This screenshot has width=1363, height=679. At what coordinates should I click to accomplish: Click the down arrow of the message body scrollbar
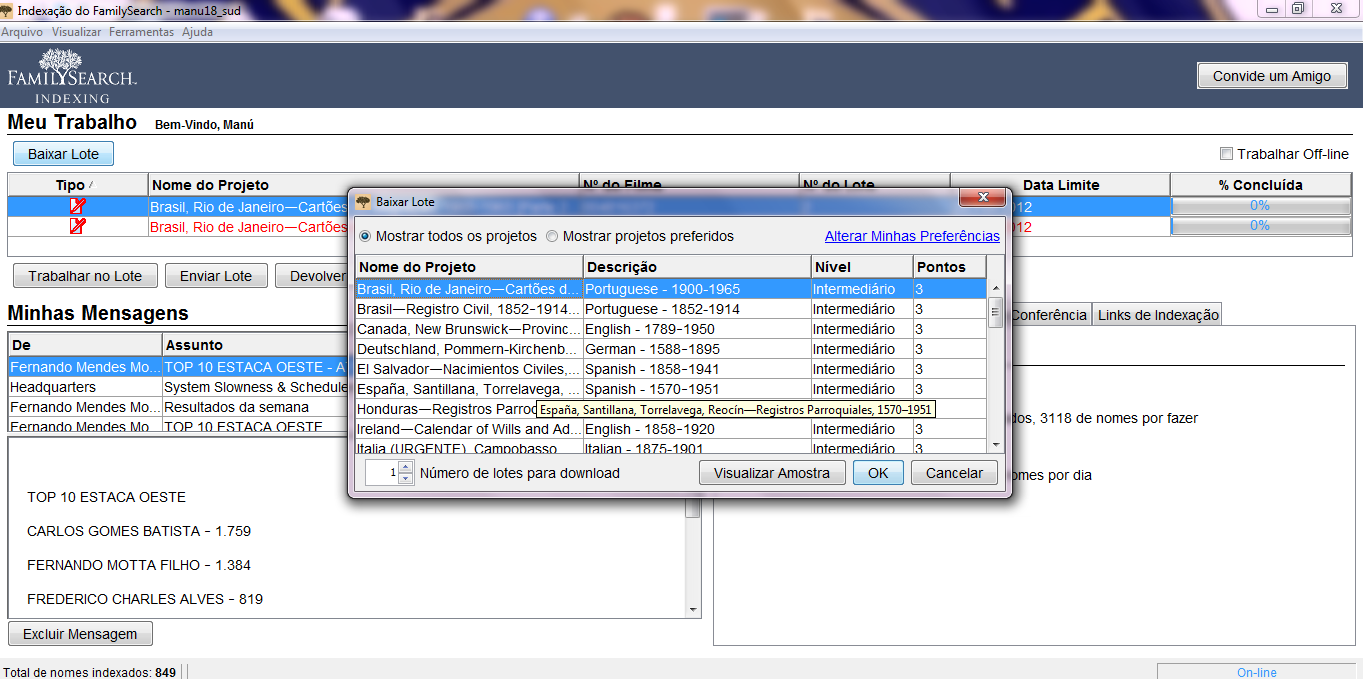[x=693, y=610]
